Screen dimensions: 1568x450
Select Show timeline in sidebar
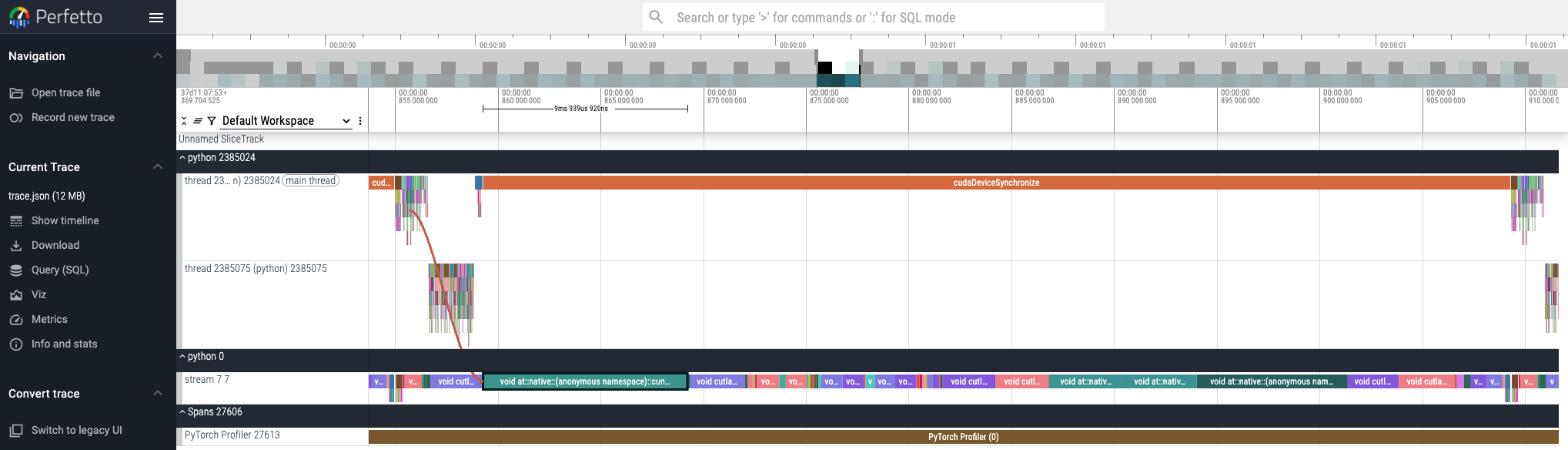pyautogui.click(x=65, y=220)
